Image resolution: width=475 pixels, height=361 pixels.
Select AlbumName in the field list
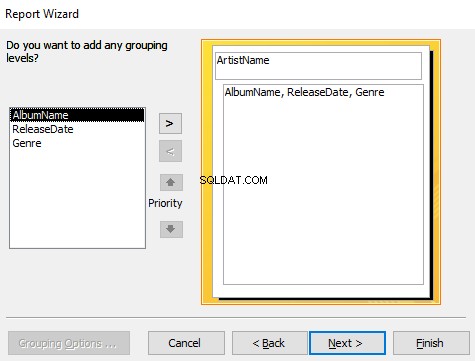click(77, 115)
